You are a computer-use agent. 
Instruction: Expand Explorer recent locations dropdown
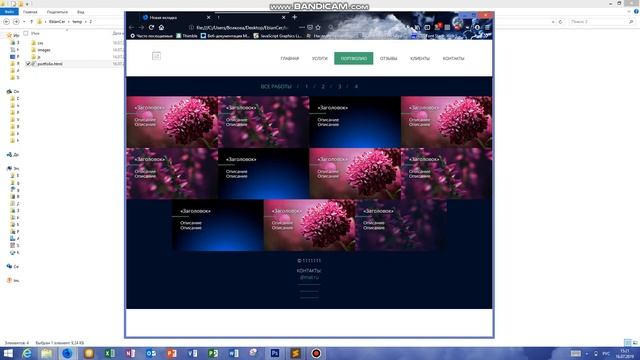point(24,22)
